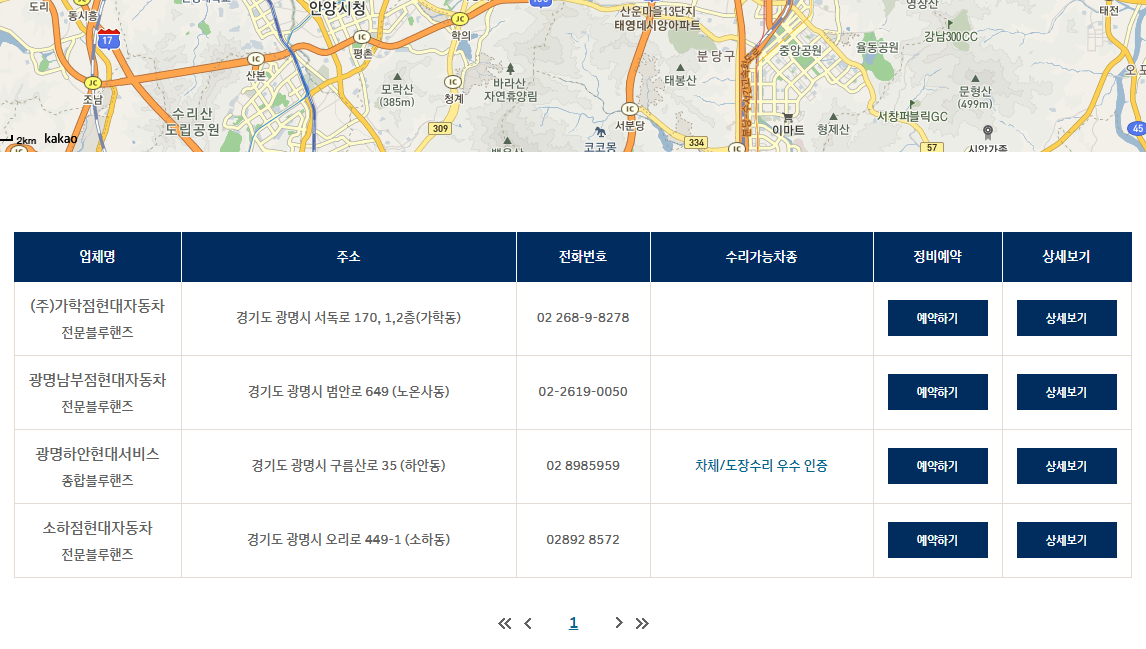Click phone number 02892 8572
This screenshot has height=649, width=1146.
pyautogui.click(x=583, y=539)
